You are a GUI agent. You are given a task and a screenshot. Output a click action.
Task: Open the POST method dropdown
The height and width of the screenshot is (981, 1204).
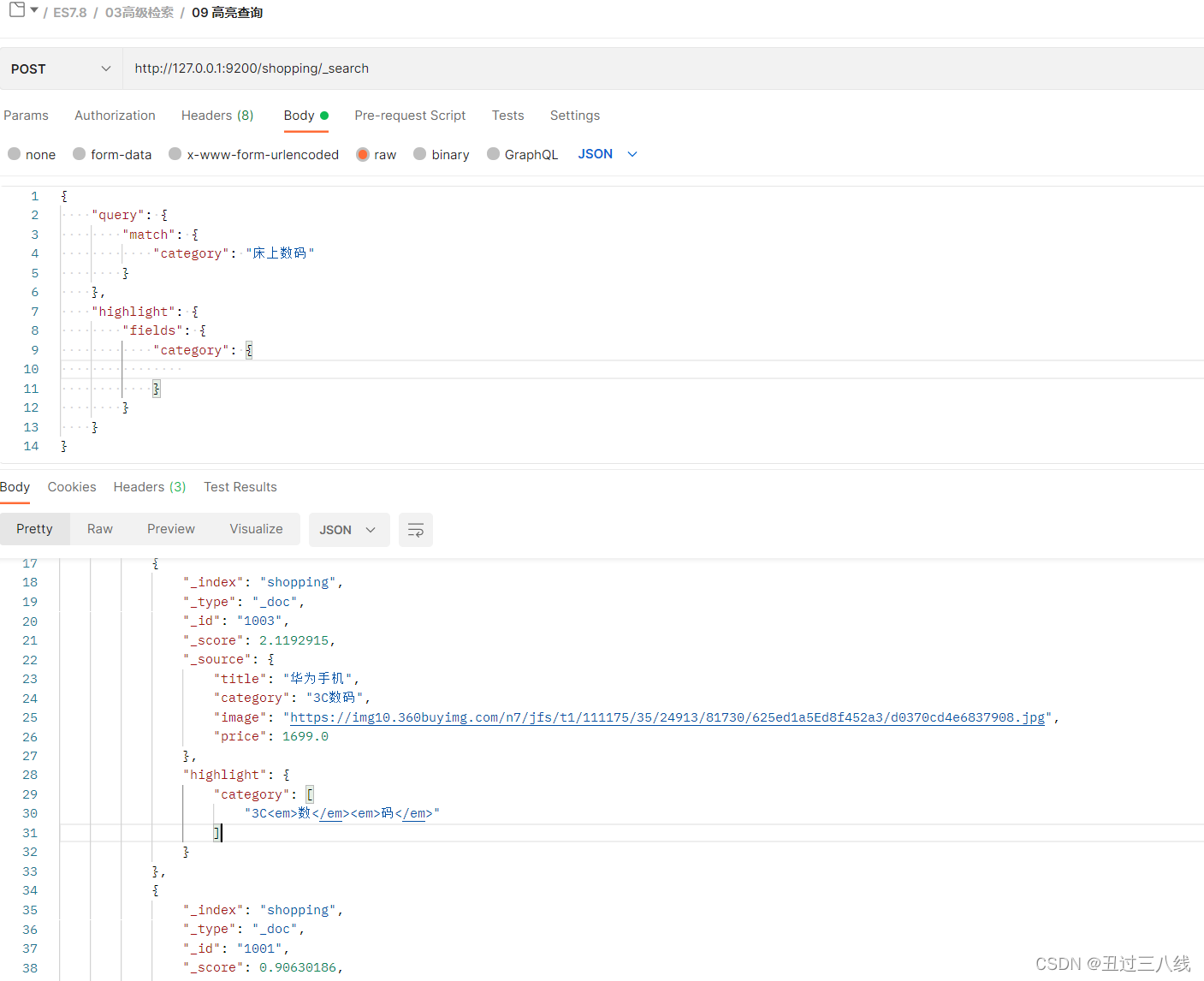click(x=61, y=68)
